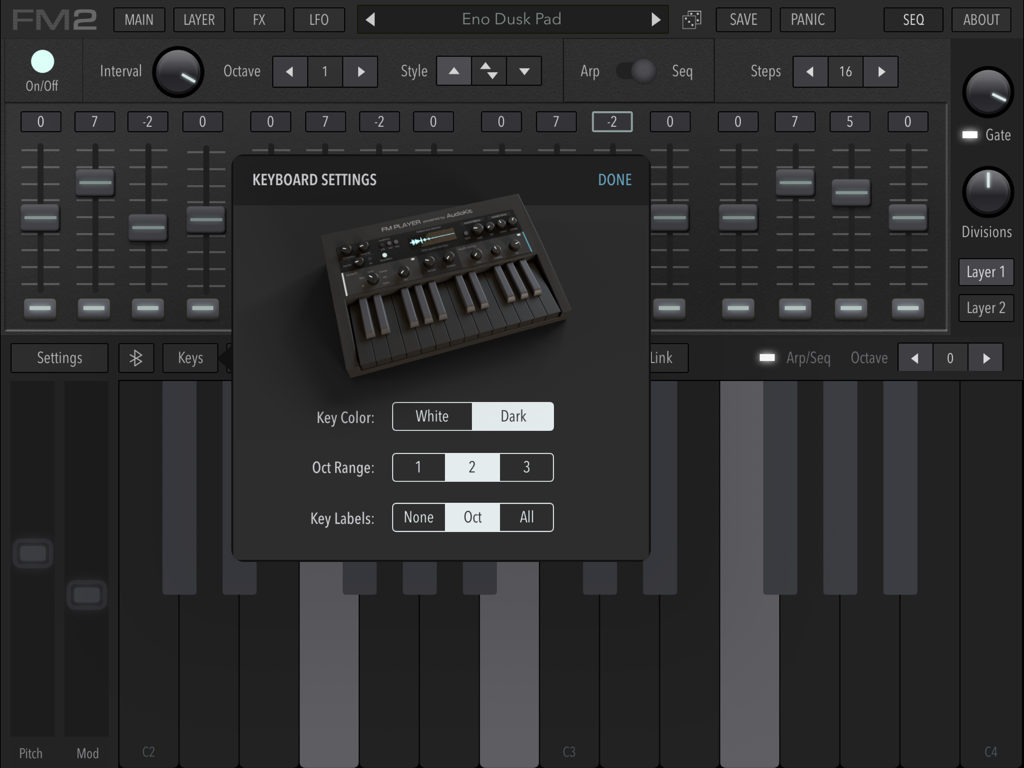This screenshot has height=768, width=1024.
Task: Click the next preset arrow
Action: [655, 18]
